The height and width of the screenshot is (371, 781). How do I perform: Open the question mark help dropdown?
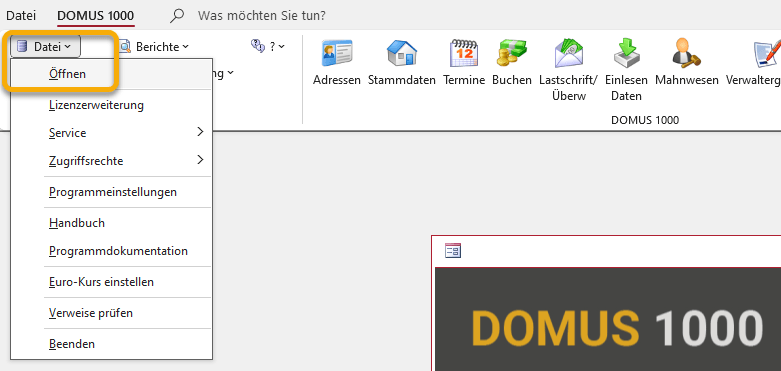[x=267, y=46]
